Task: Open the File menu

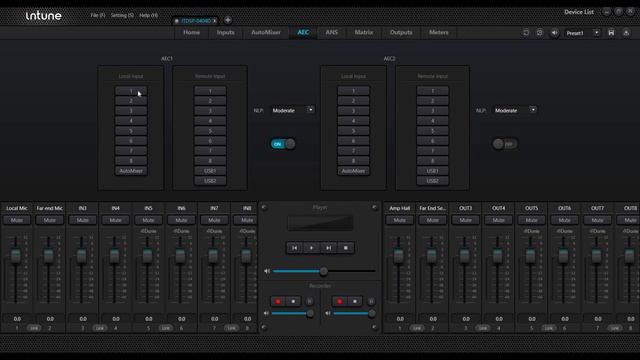Action: (98, 15)
